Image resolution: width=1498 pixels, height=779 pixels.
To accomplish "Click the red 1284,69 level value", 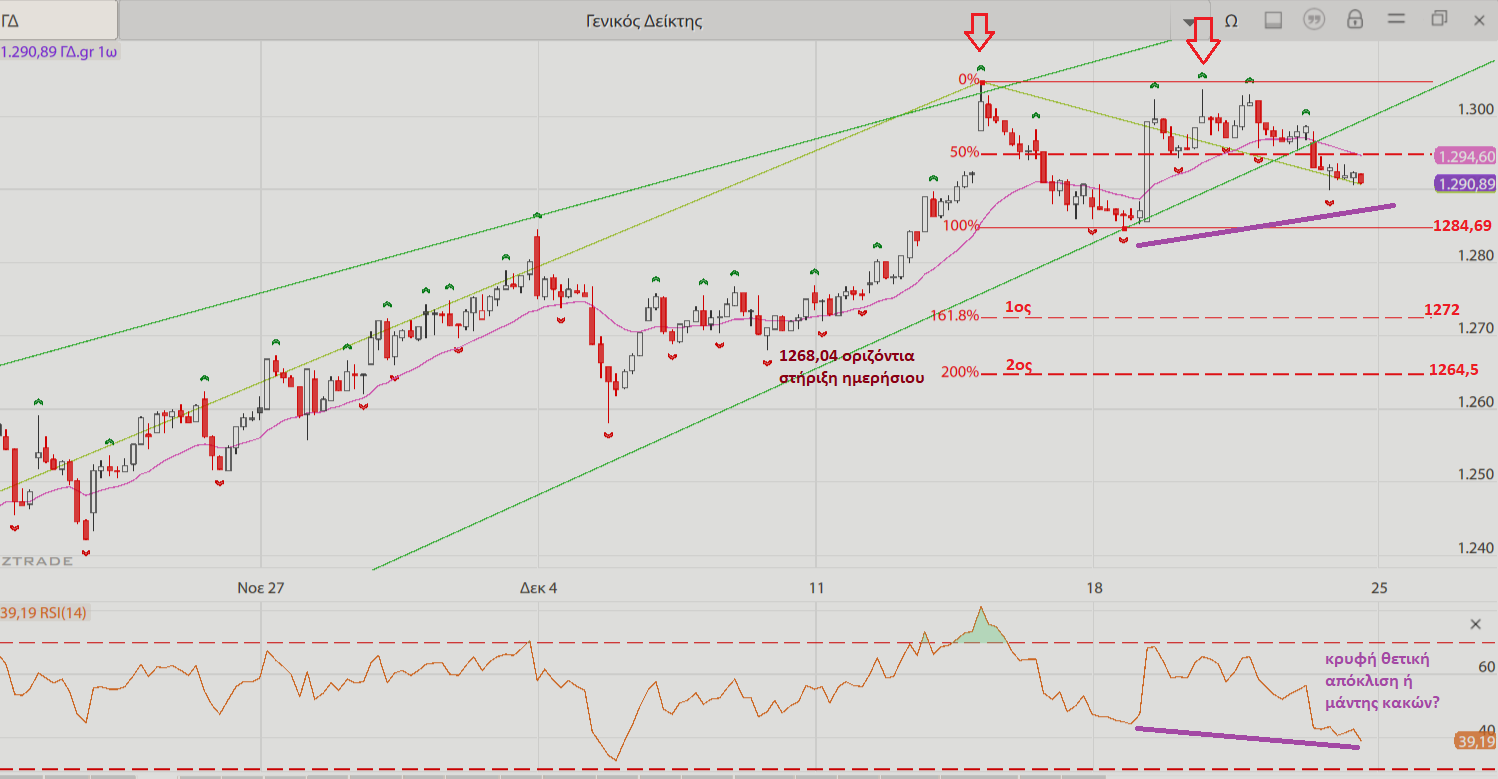I will [x=1461, y=226].
